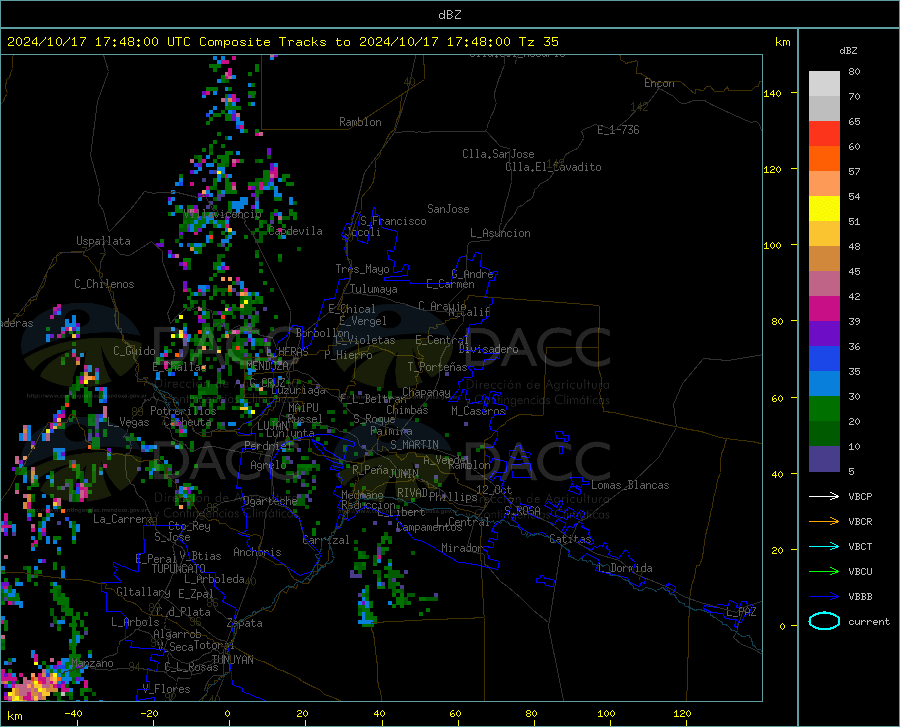900x727 pixels.
Task: Click the Mirador label
Action: click(462, 548)
